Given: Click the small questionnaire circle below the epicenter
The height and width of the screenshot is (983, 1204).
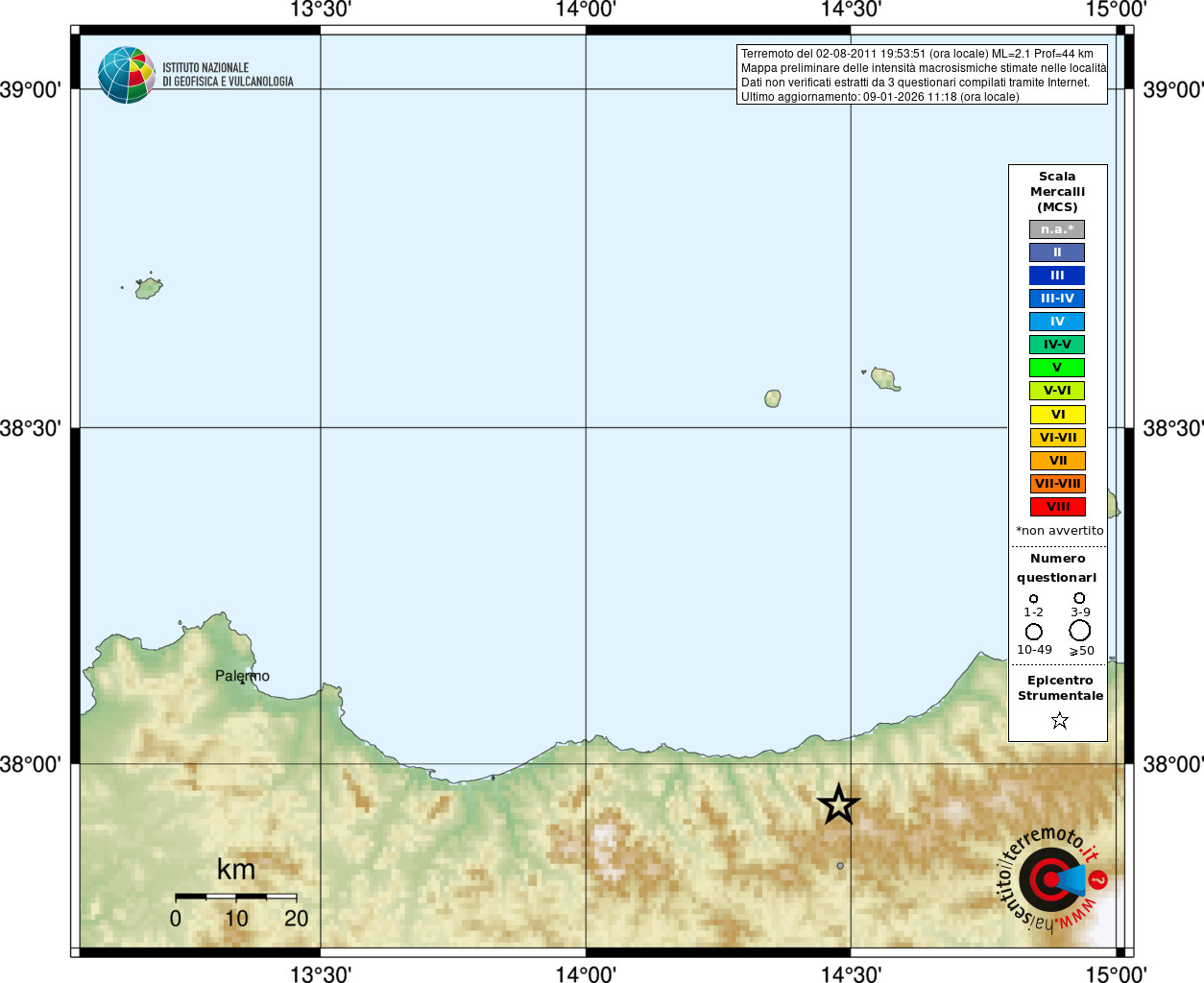Looking at the screenshot, I should click(x=840, y=866).
